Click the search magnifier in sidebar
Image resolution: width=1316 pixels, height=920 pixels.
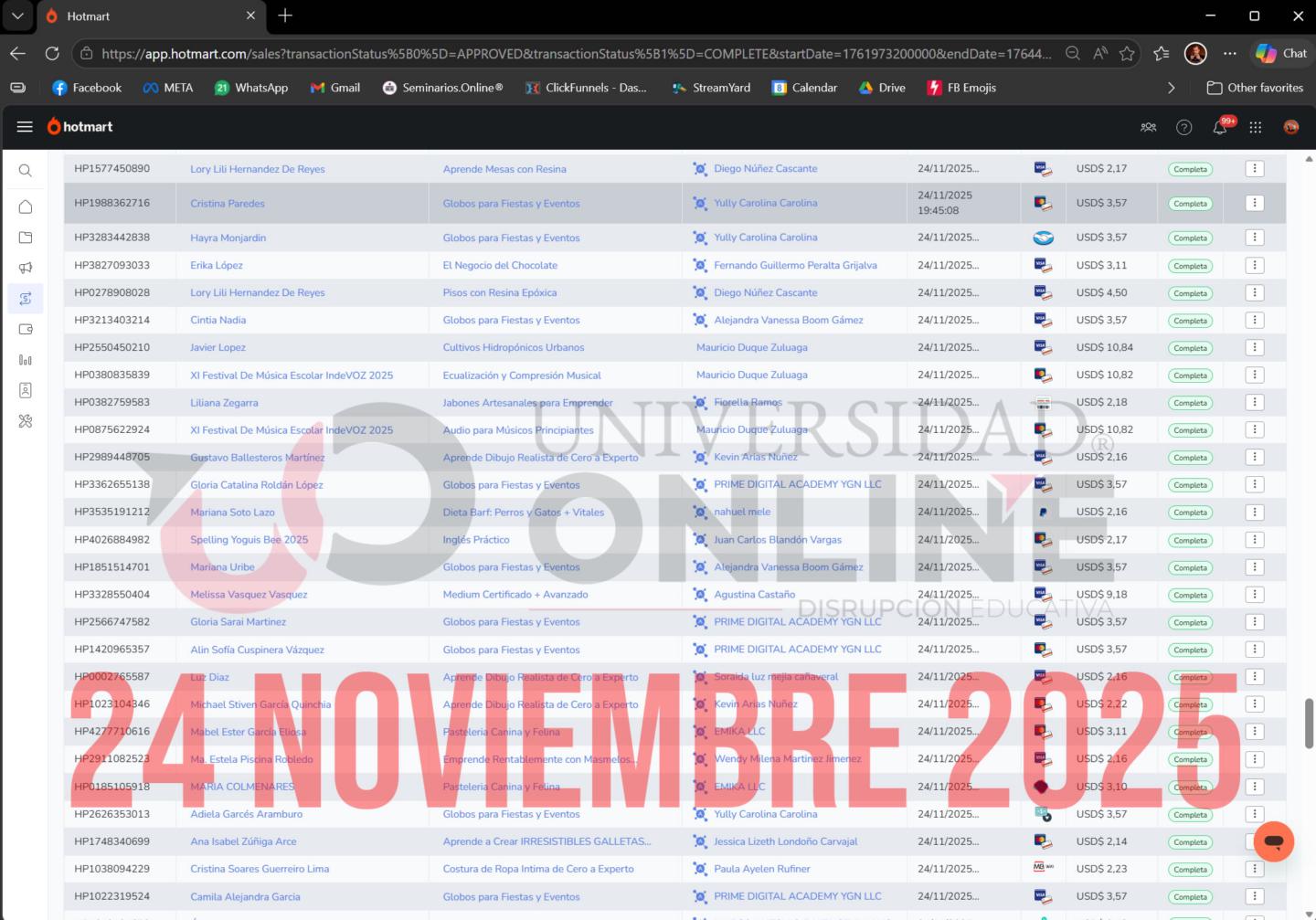point(26,171)
